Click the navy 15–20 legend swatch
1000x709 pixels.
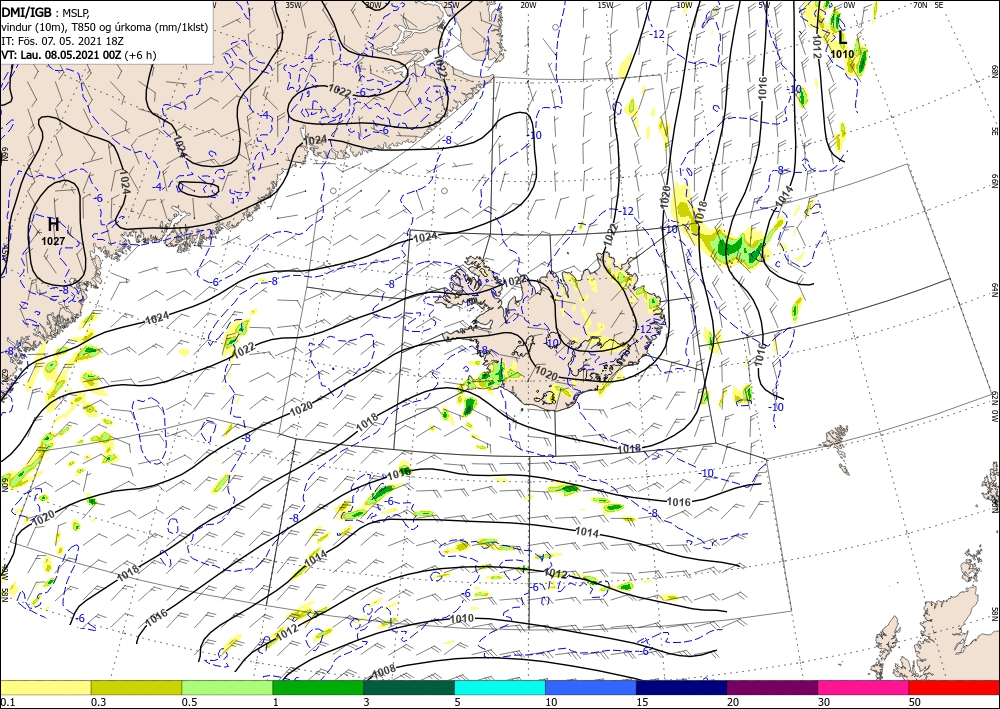click(x=682, y=687)
